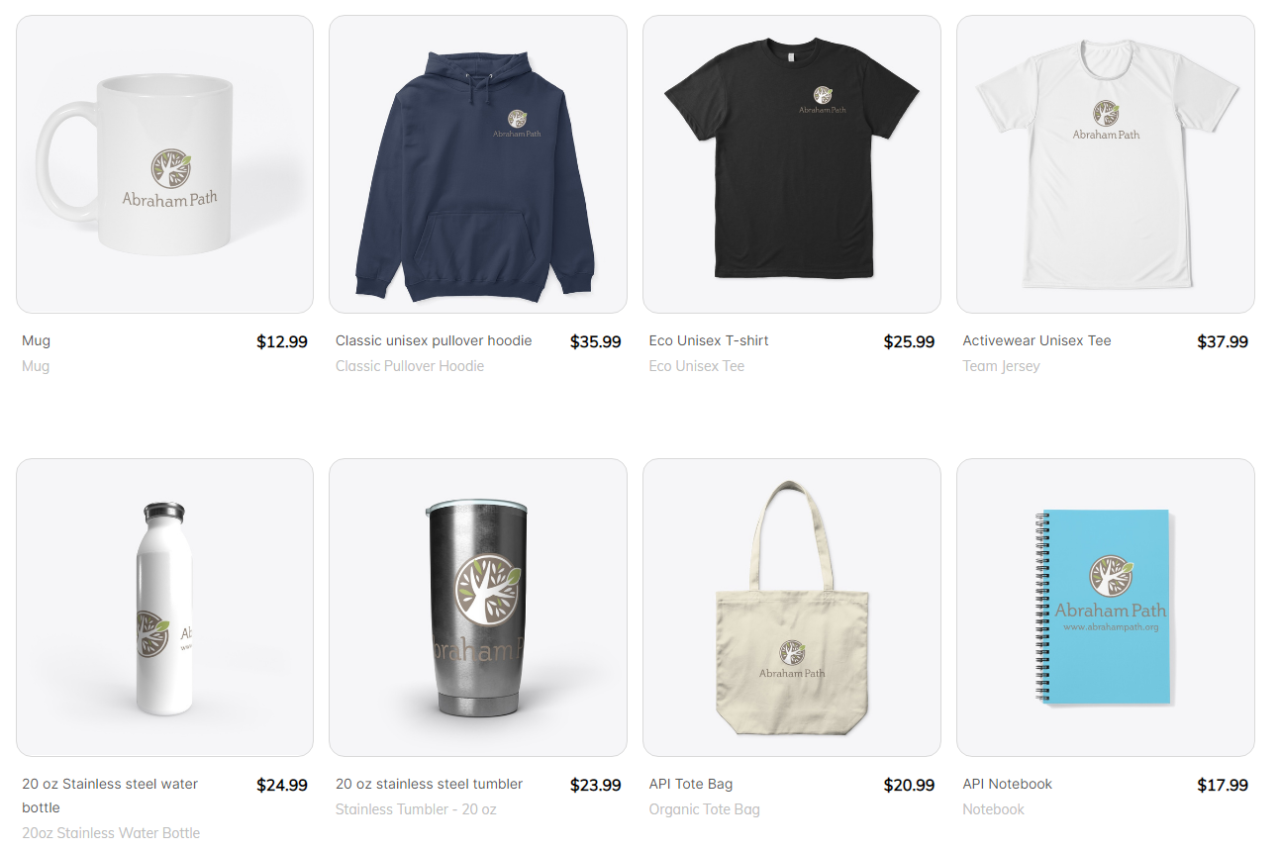Click the Mug product title

(36, 341)
